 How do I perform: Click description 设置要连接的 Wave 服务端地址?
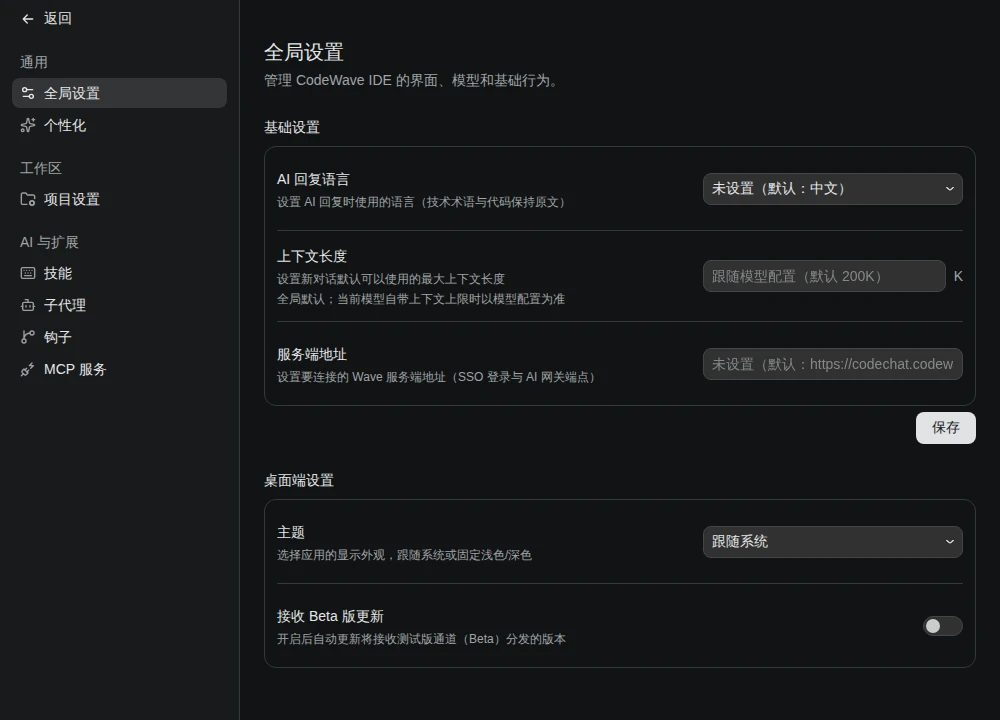click(438, 377)
